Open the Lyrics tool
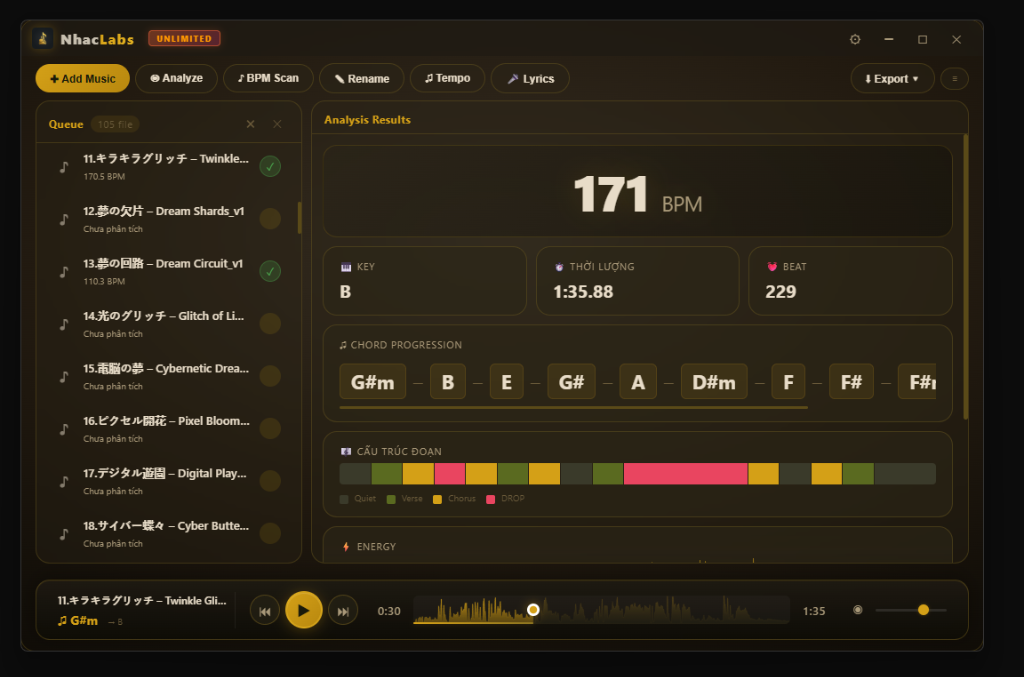 click(529, 78)
